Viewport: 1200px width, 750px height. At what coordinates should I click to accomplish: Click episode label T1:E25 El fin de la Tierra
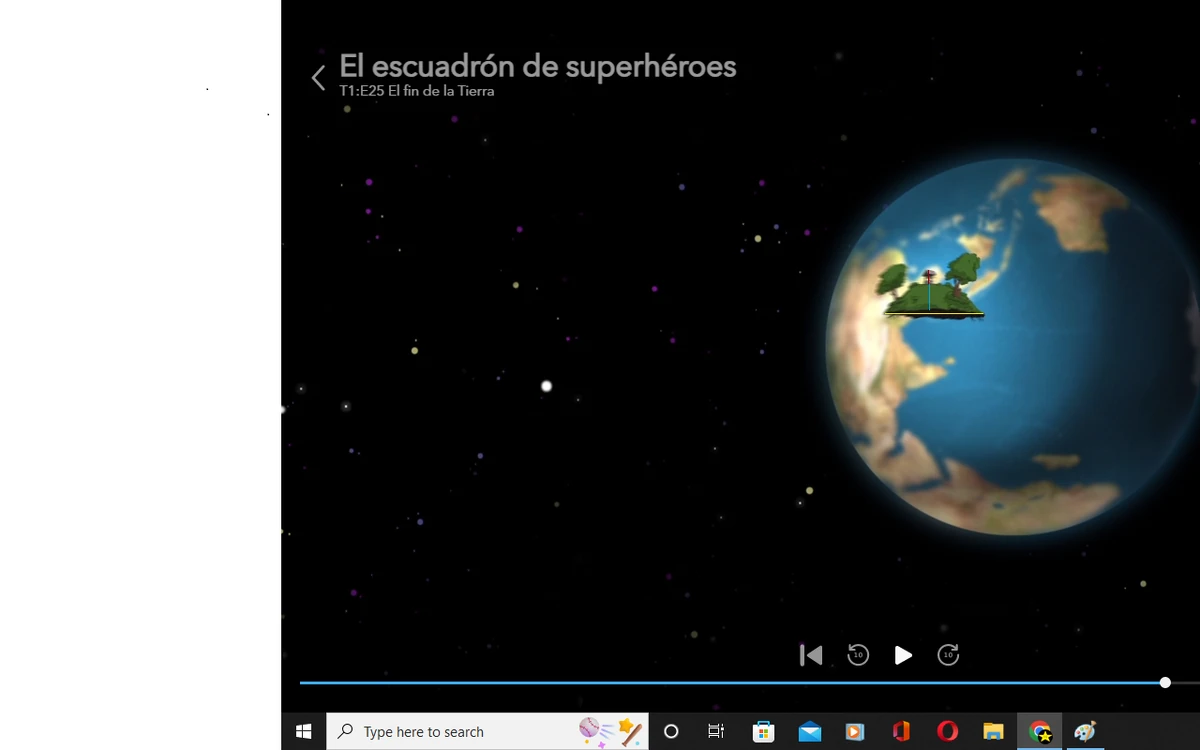click(417, 91)
